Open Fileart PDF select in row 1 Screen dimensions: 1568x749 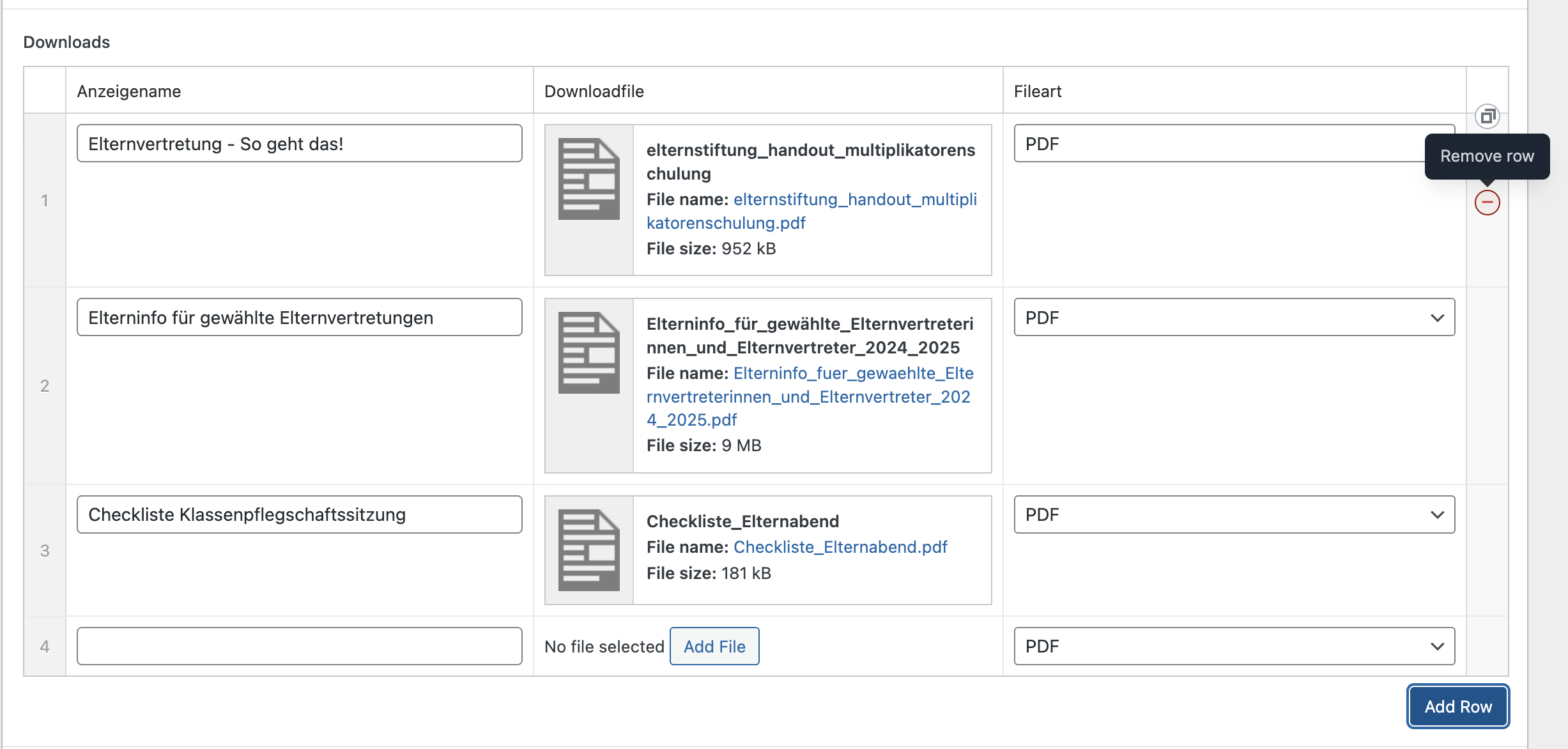(1214, 144)
